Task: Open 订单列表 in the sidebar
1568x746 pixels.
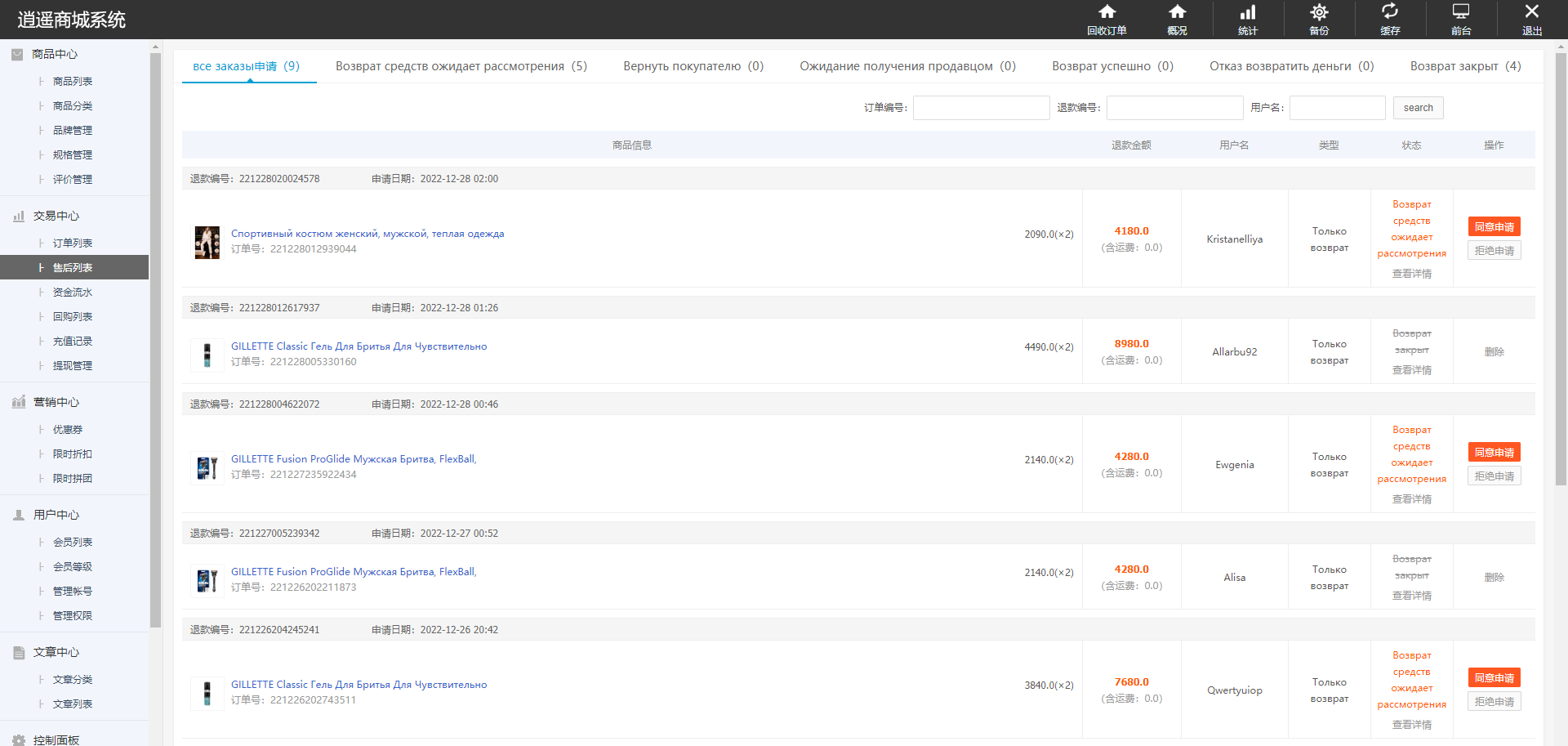Action: 73,243
